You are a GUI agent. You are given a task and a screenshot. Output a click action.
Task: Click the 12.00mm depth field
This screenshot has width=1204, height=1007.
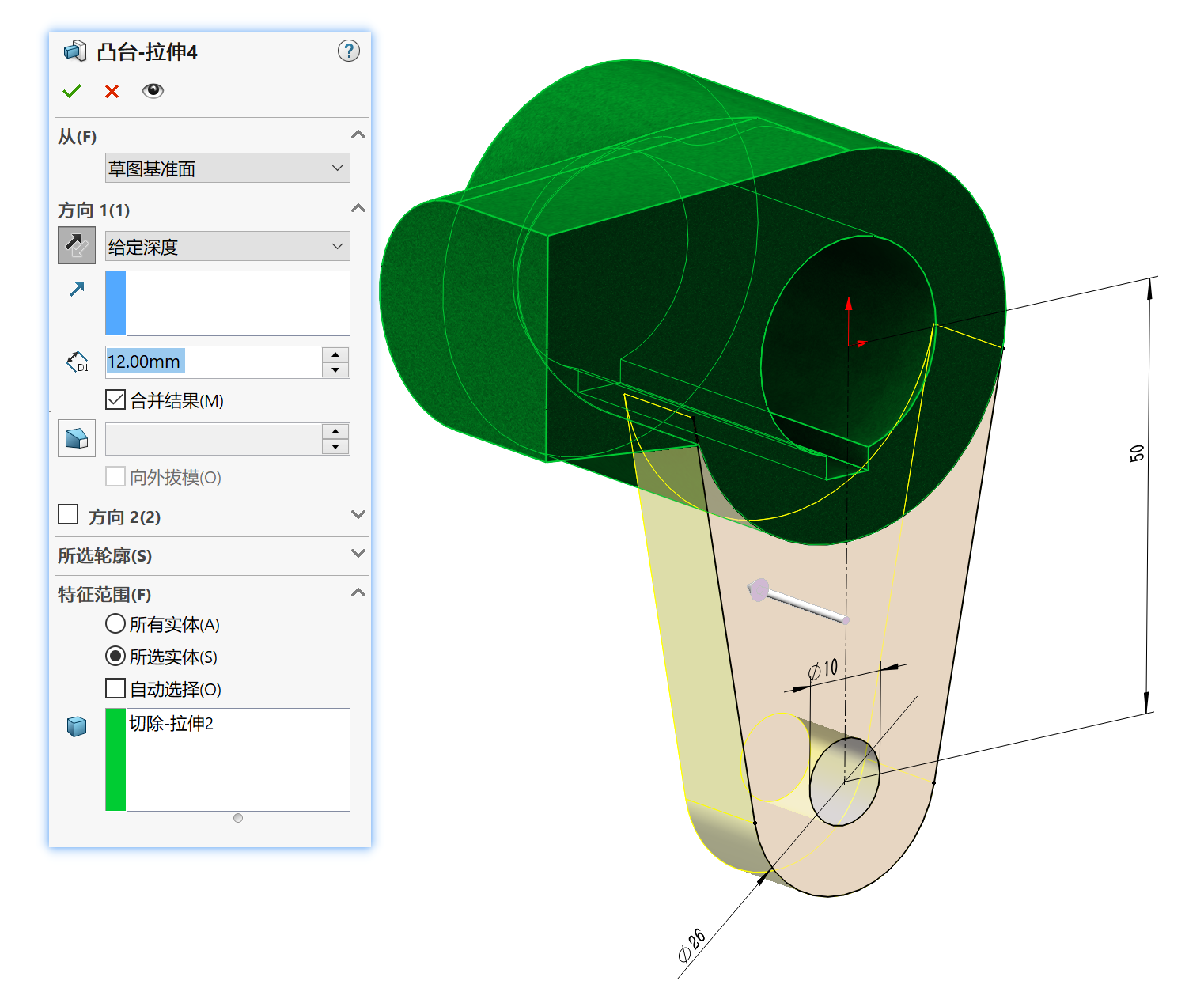pos(214,362)
